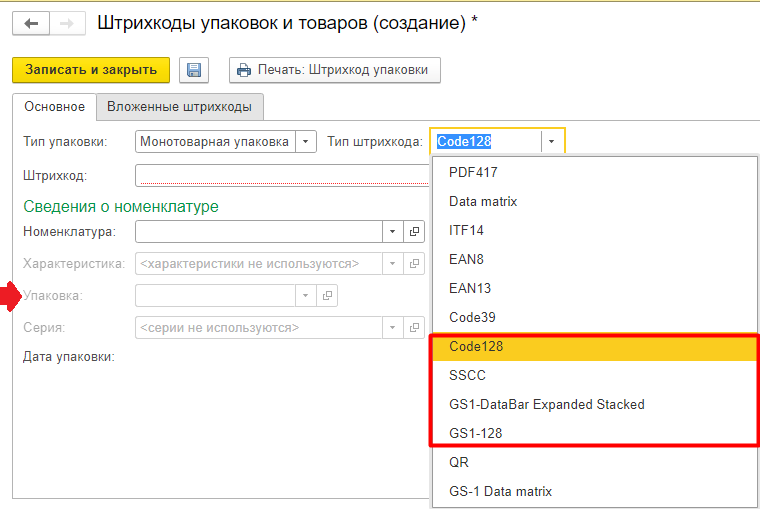Expand the Тип упаковки dropdown
The image size is (760, 509).
pyautogui.click(x=307, y=142)
